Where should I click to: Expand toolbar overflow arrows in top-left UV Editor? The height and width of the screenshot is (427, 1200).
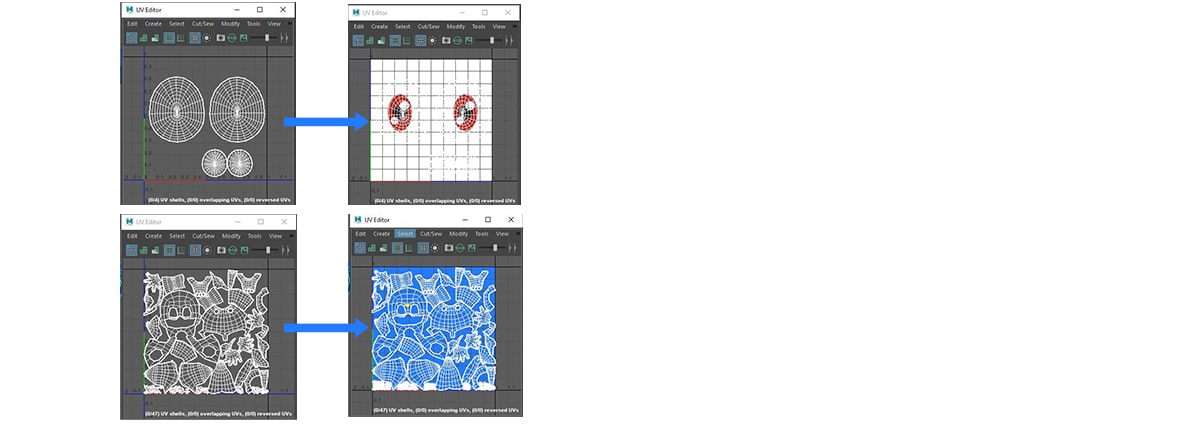click(x=284, y=38)
